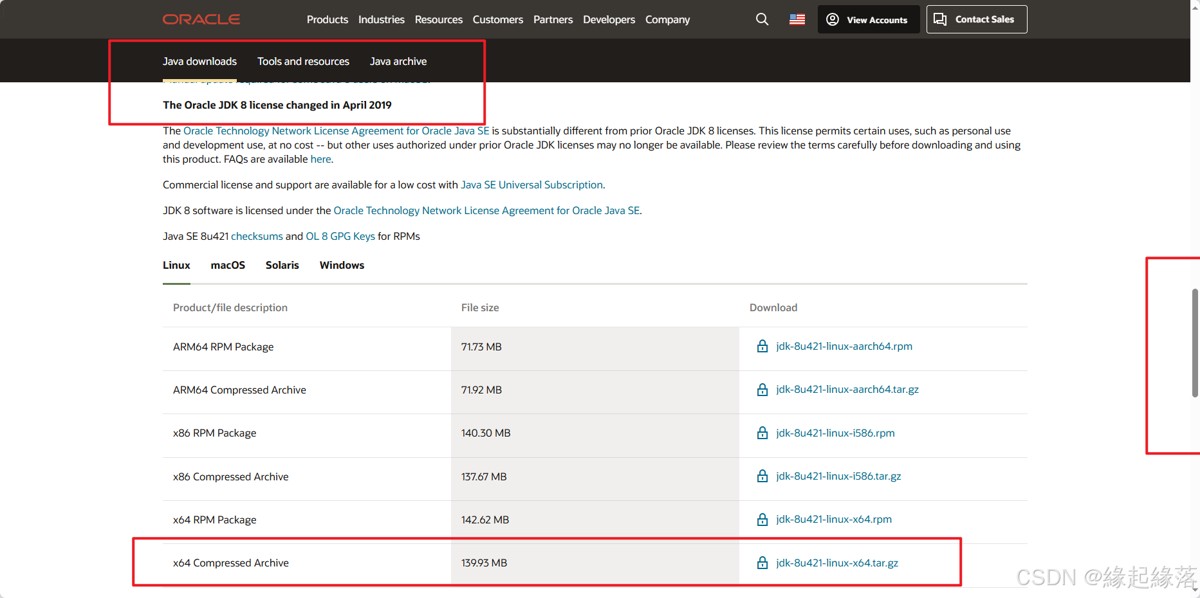1200x598 pixels.
Task: Open the search magnifier icon
Action: pyautogui.click(x=762, y=19)
